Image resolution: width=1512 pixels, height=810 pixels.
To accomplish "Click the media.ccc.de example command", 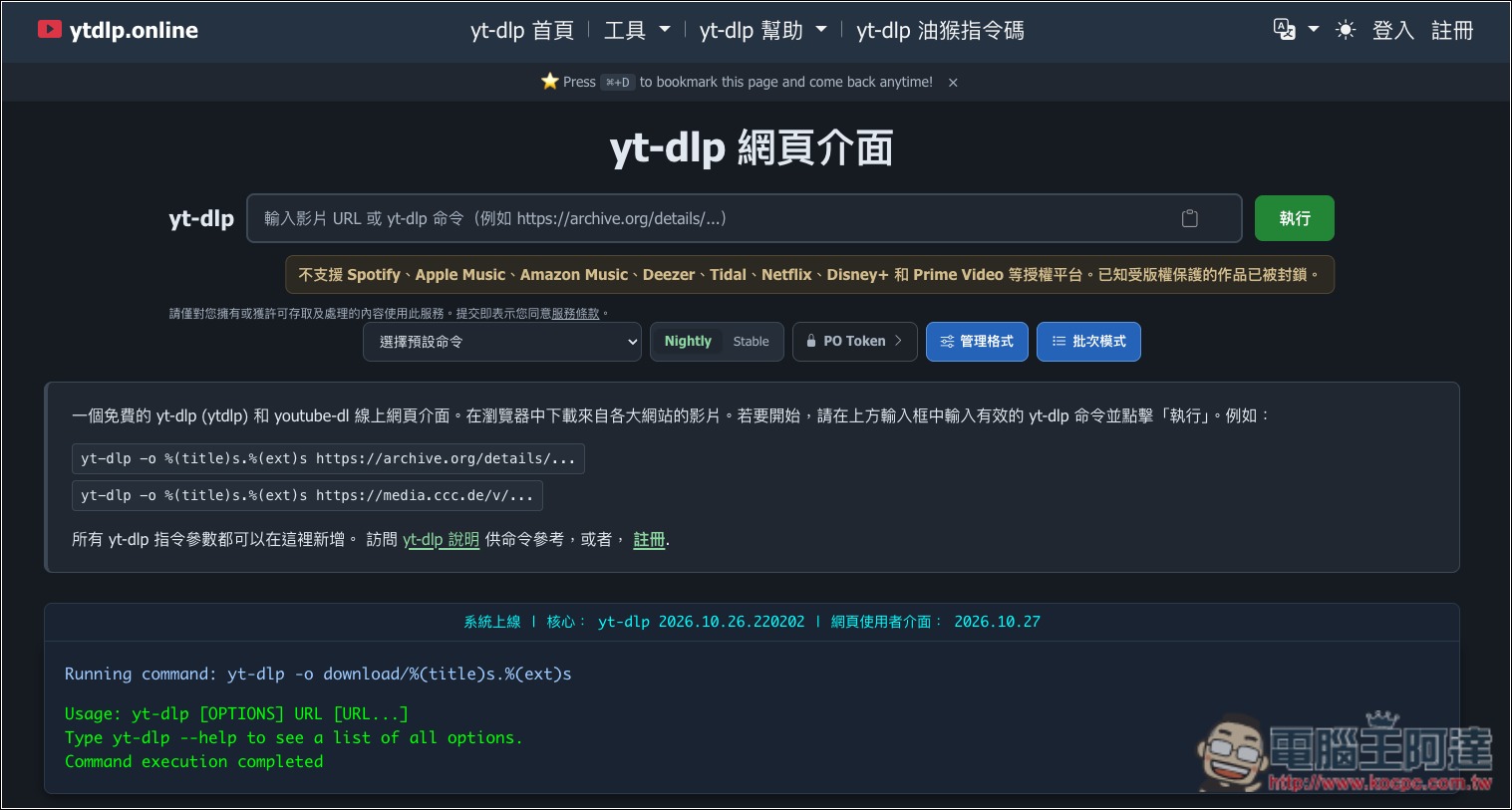I will point(307,495).
